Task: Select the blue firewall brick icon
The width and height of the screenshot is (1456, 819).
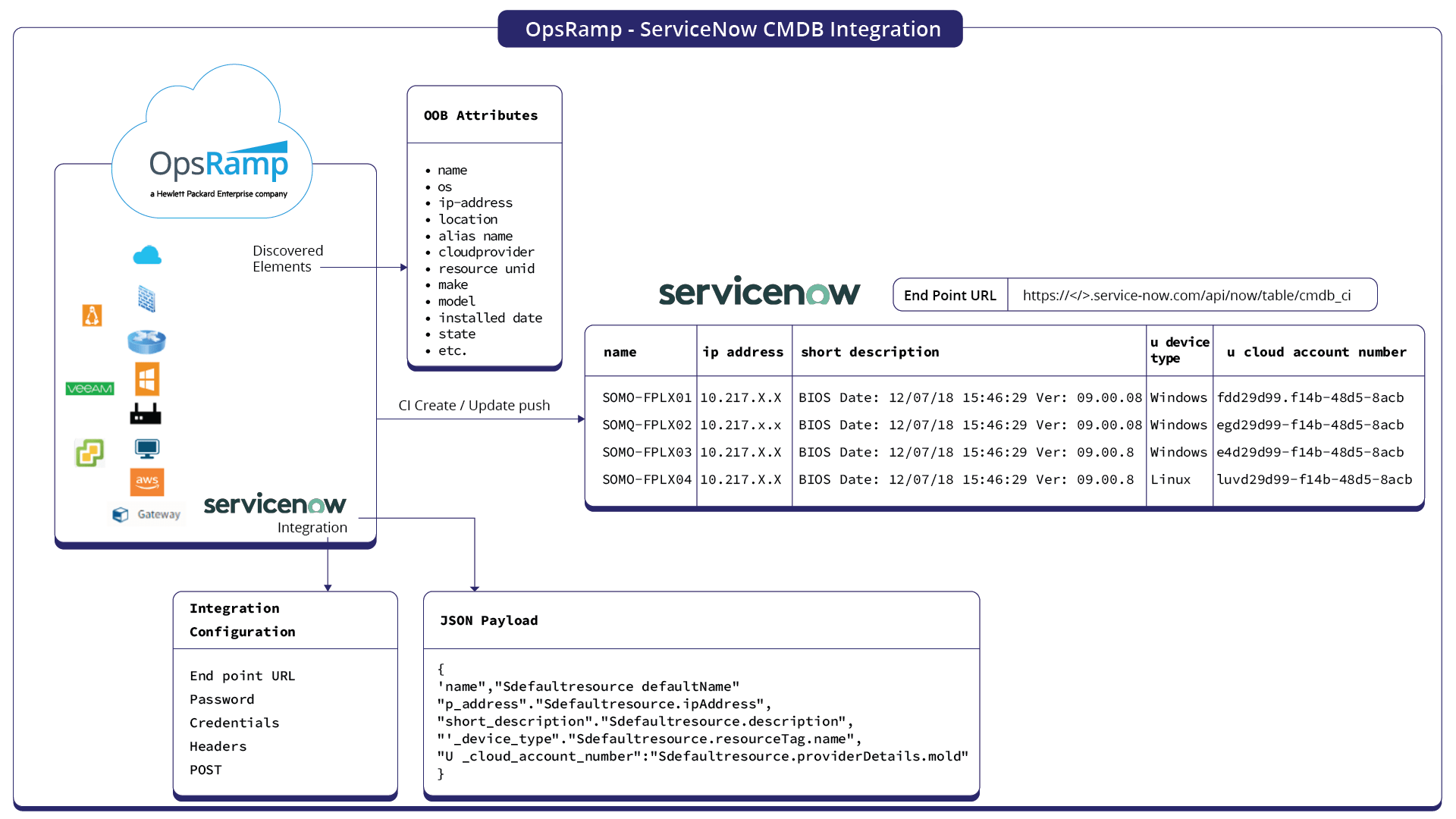Action: (146, 298)
